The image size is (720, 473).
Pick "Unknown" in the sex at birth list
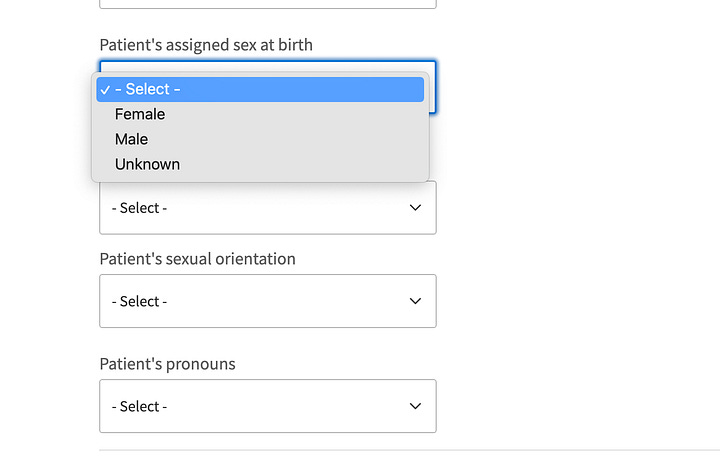[x=147, y=164]
